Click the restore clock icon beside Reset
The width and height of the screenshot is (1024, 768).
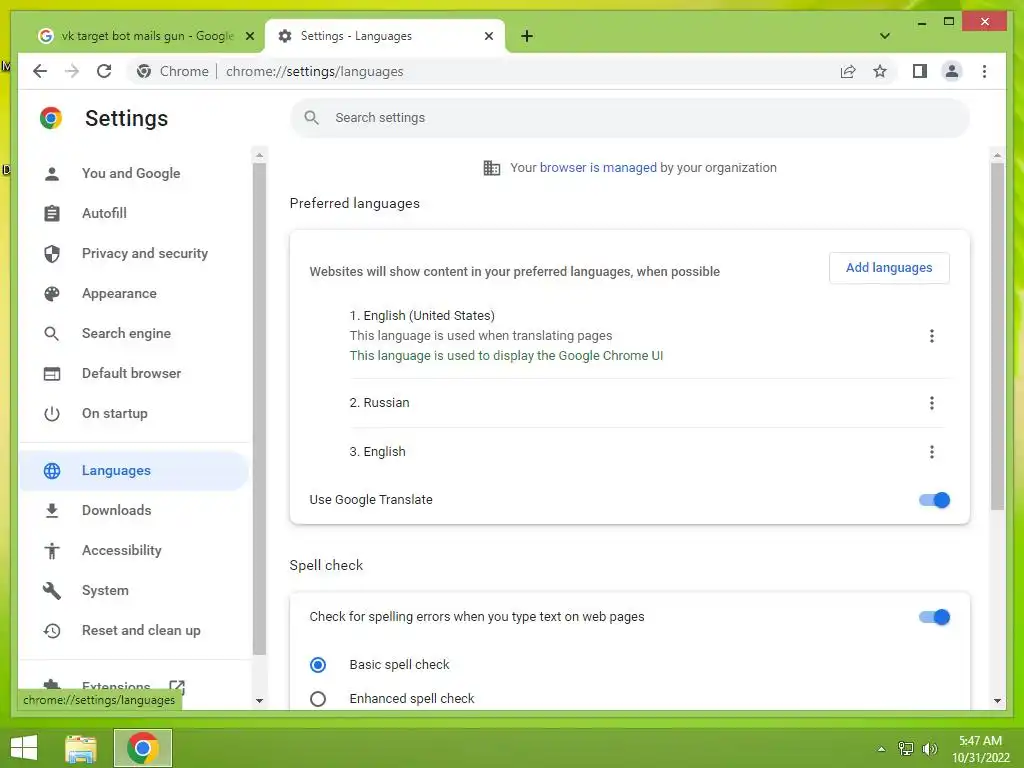click(52, 630)
